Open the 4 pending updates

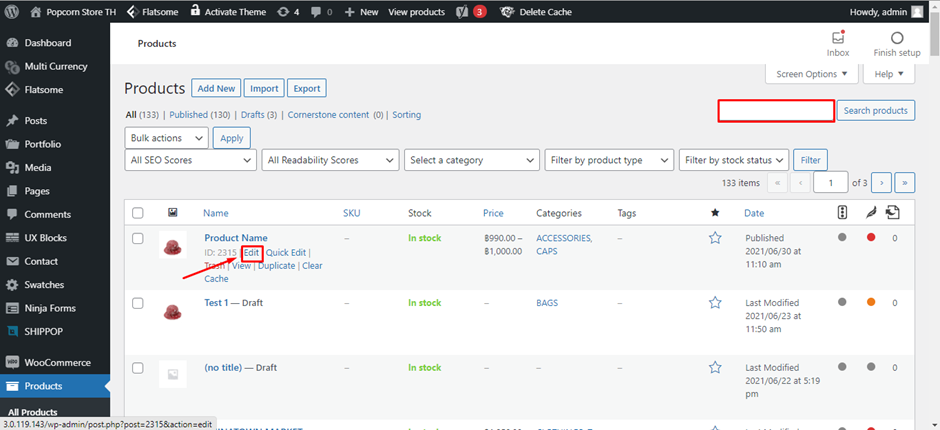point(288,11)
